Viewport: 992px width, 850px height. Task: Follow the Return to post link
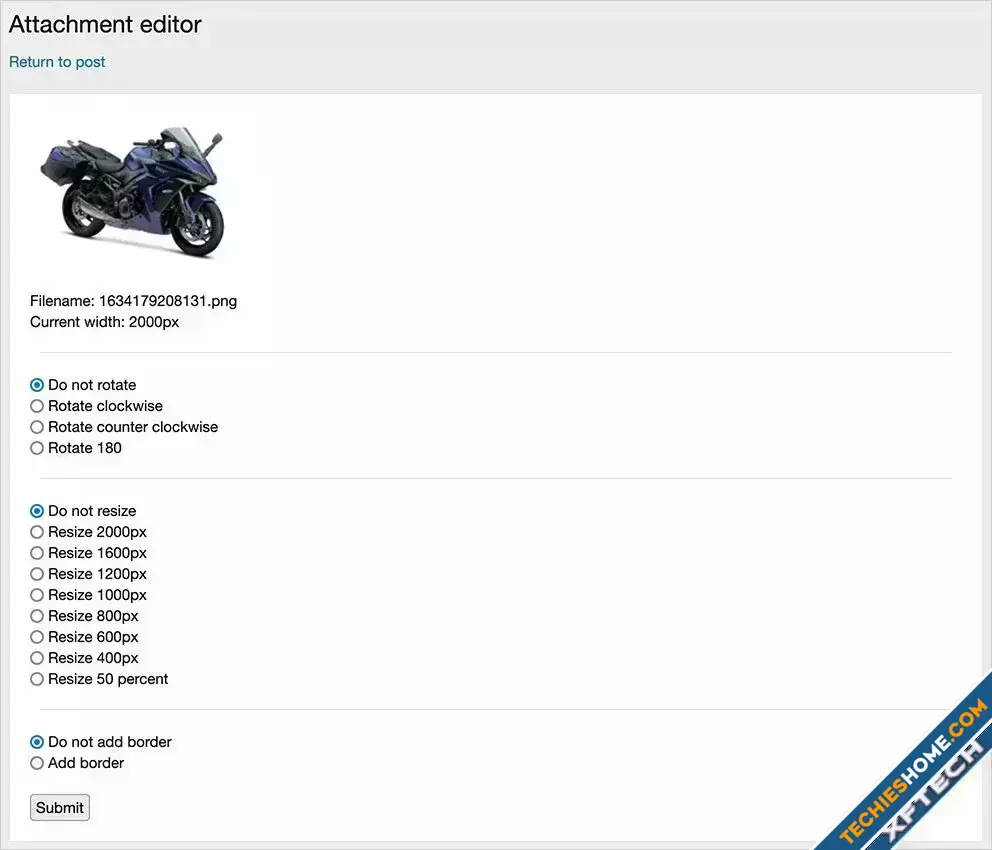(x=57, y=62)
